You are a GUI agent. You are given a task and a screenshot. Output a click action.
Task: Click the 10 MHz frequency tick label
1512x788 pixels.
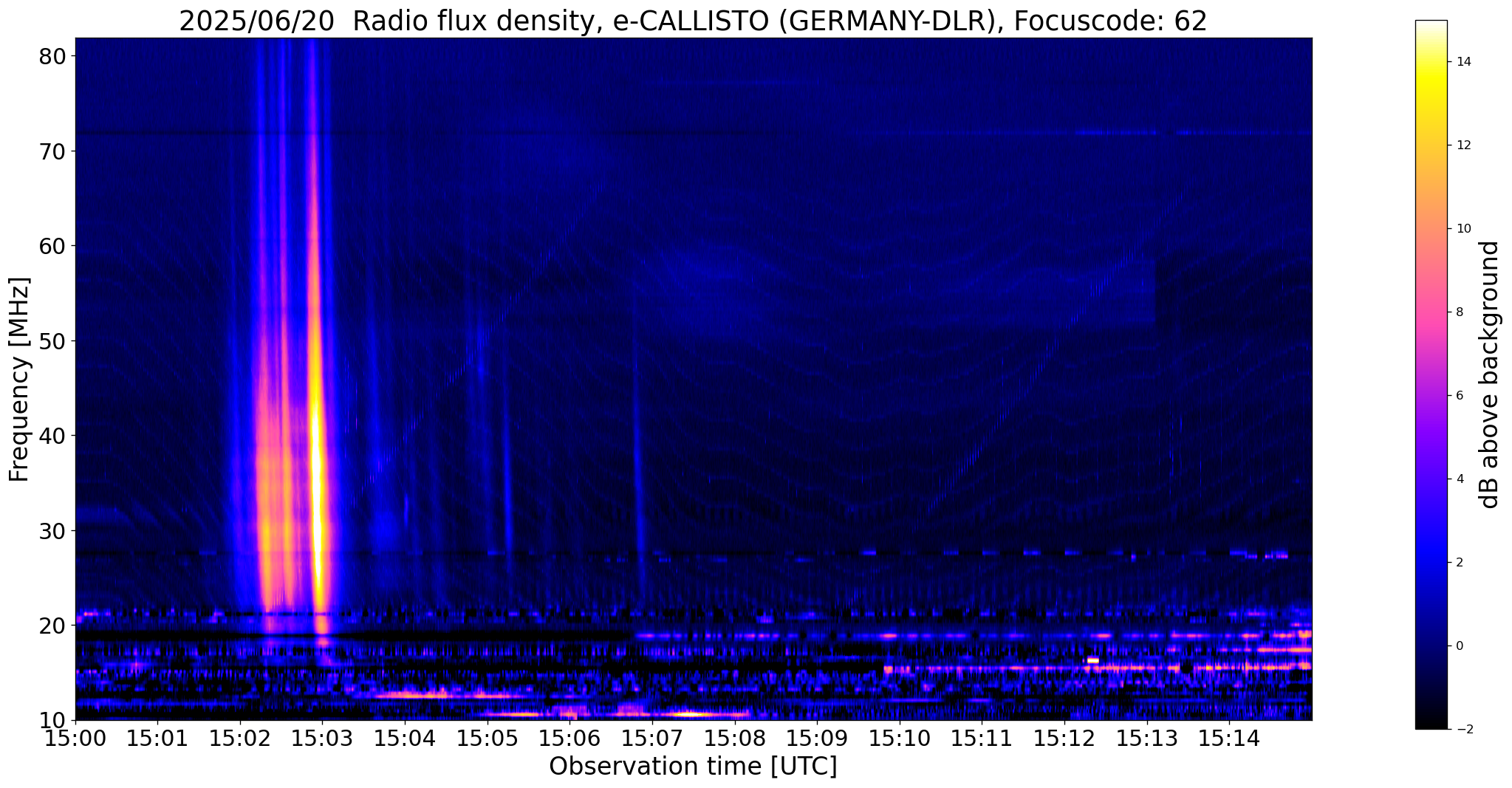point(52,720)
